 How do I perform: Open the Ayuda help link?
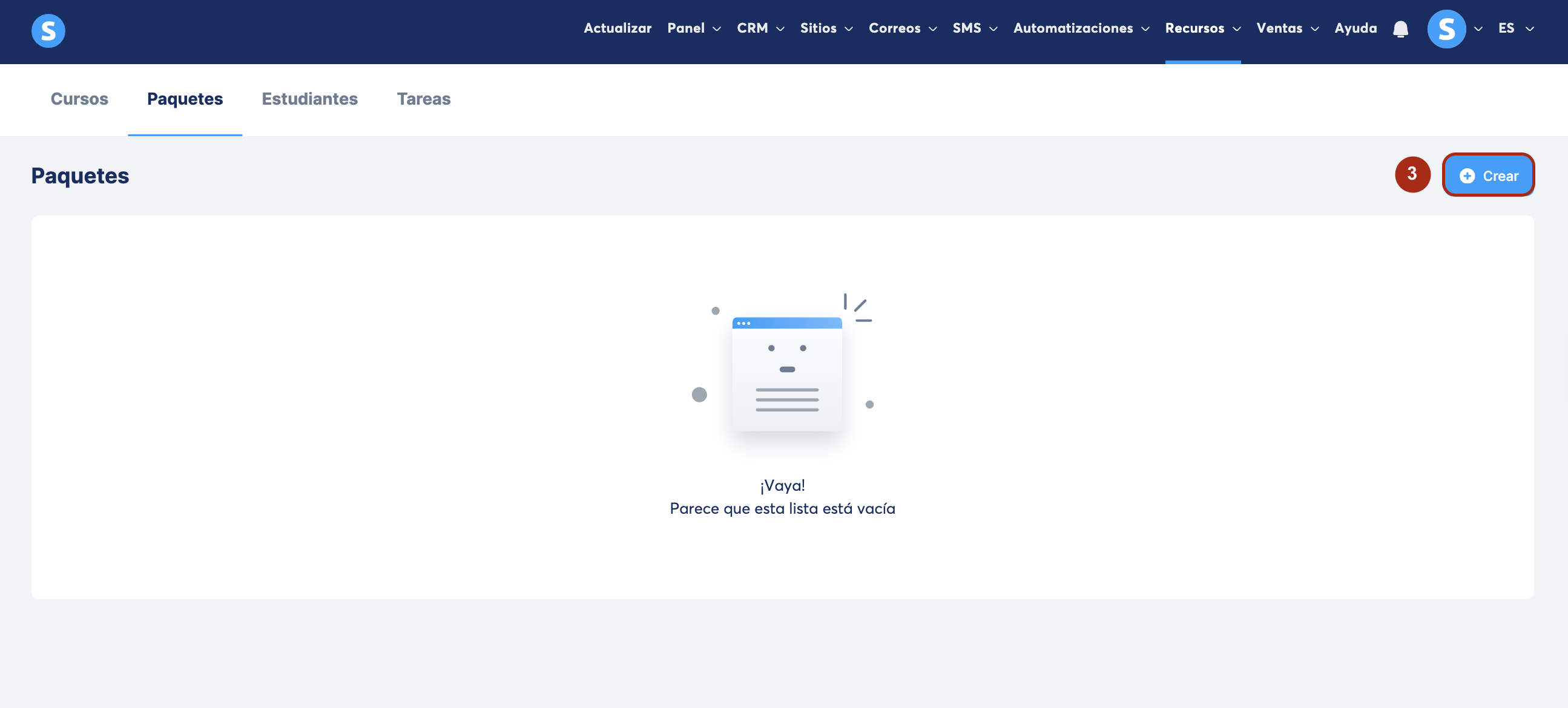click(x=1355, y=28)
